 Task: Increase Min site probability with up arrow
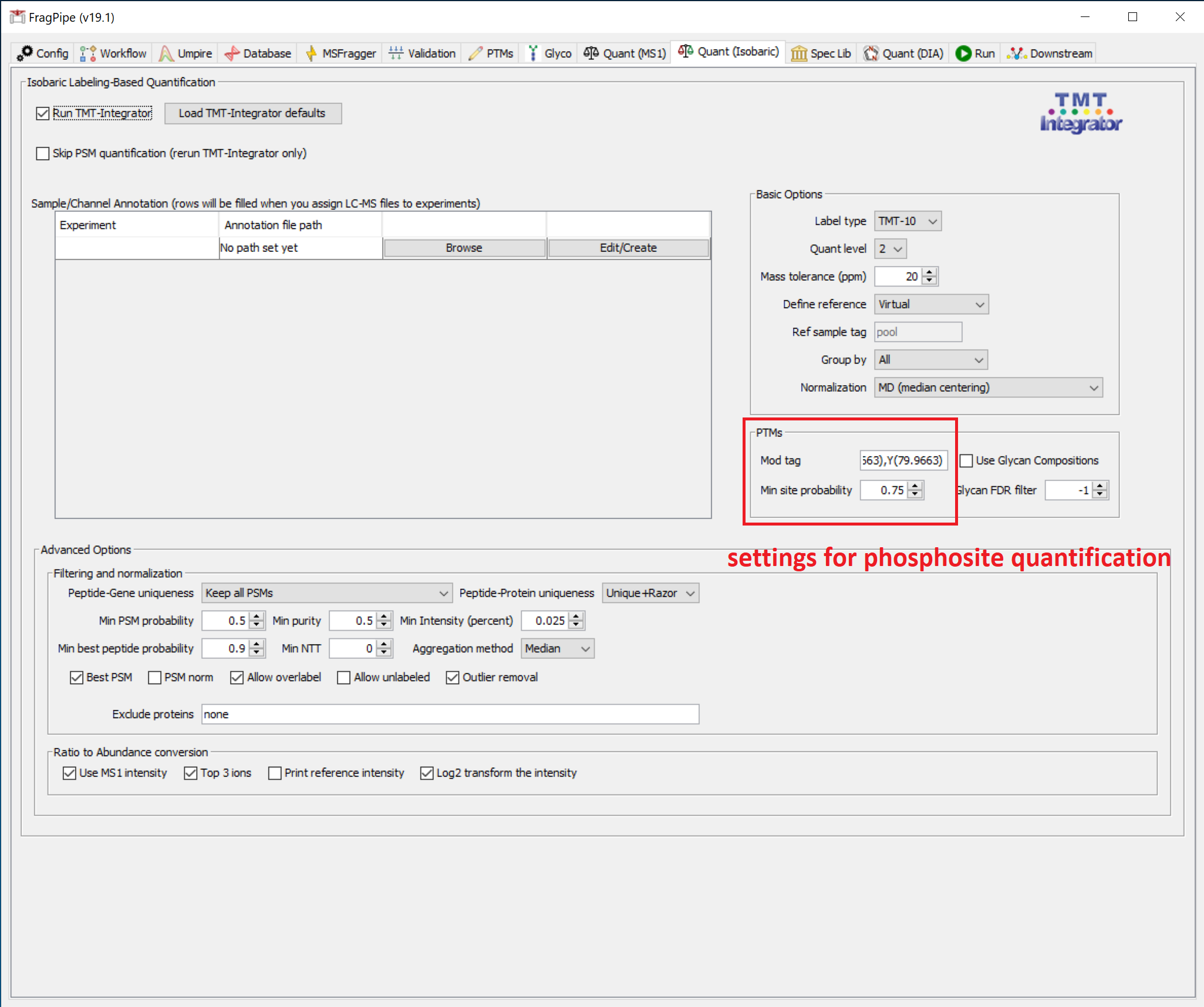coord(915,486)
